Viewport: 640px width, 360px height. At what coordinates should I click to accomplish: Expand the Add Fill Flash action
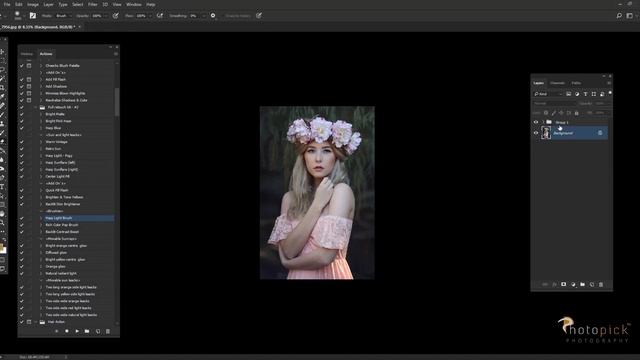click(41, 79)
